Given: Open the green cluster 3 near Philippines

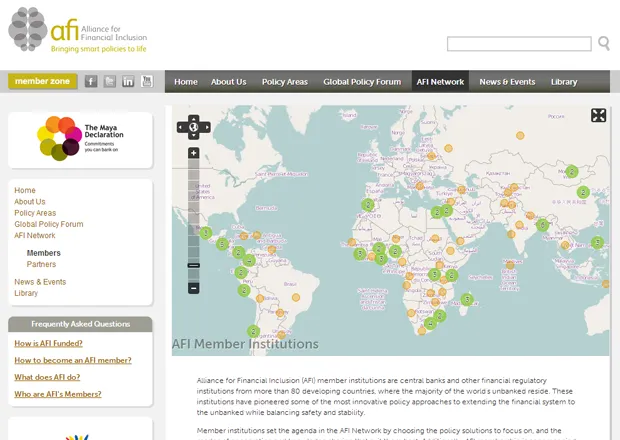Looking at the screenshot, I should coord(597,242).
